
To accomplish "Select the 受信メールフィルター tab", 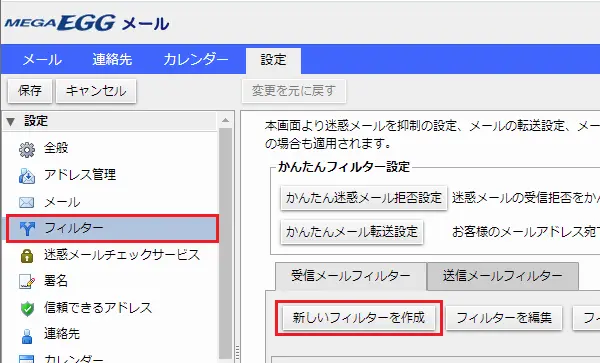I will (x=351, y=276).
